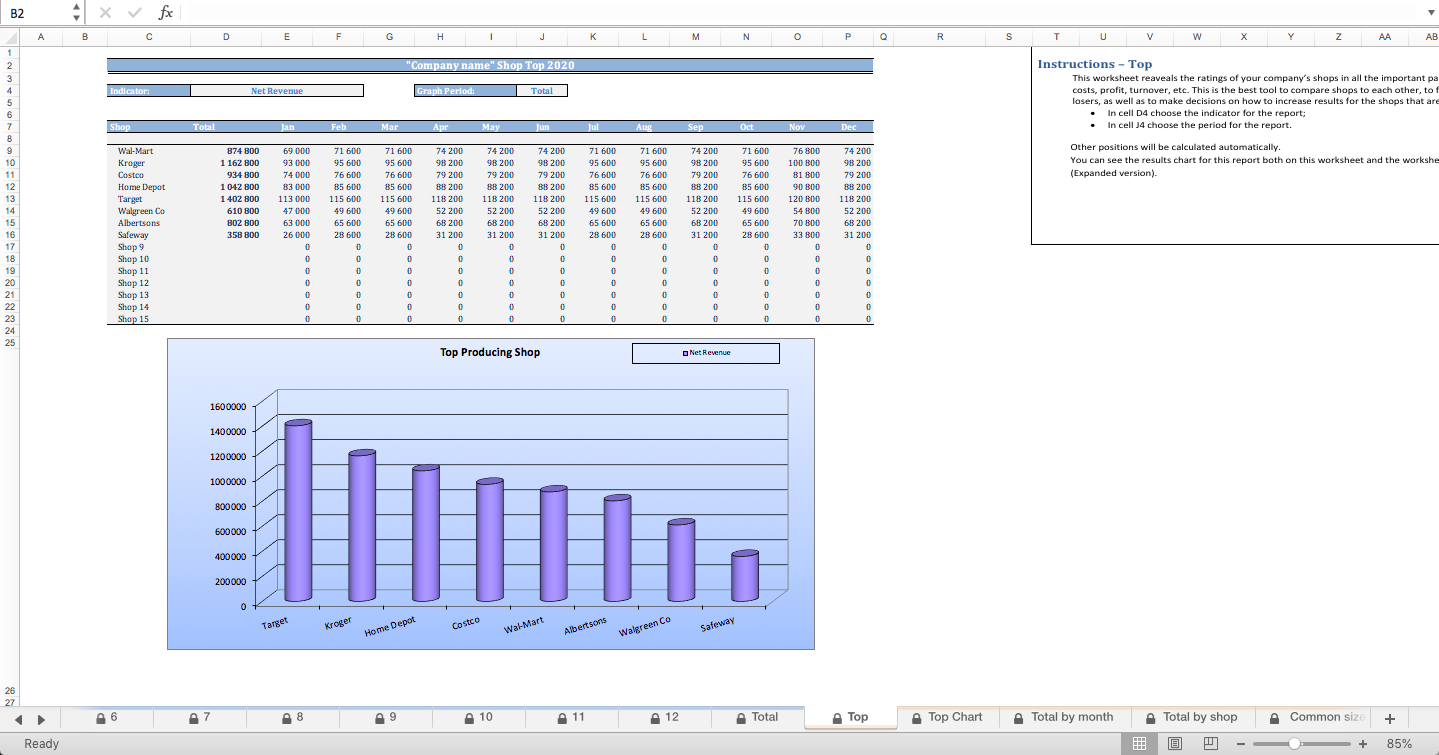Add a new sheet with plus button
The width and height of the screenshot is (1439, 755).
point(1389,717)
